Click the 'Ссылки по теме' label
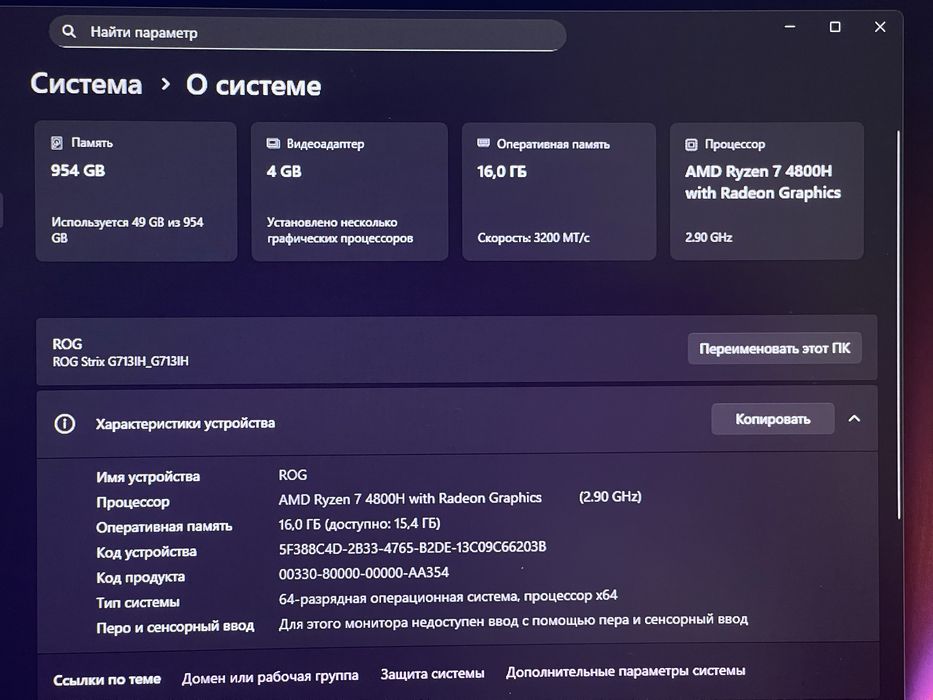933x700 pixels. (x=107, y=680)
